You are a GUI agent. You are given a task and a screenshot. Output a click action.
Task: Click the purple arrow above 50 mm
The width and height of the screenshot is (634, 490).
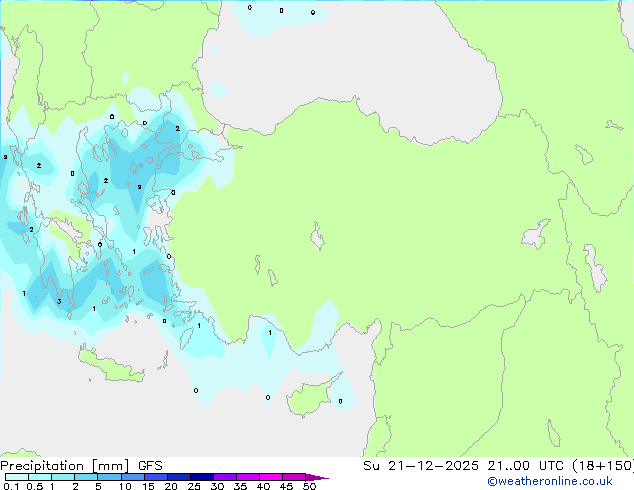point(317,477)
